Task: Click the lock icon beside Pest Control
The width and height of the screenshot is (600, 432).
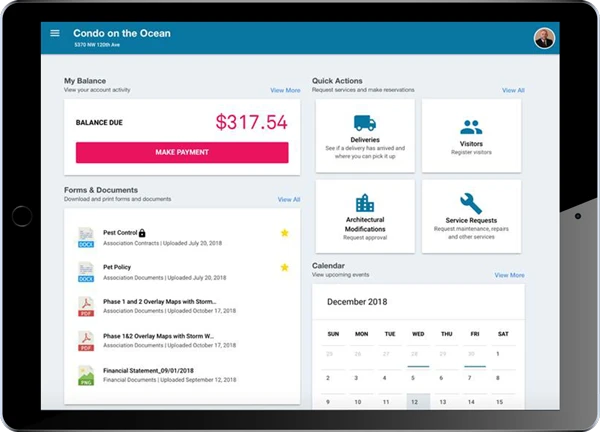Action: click(x=142, y=233)
